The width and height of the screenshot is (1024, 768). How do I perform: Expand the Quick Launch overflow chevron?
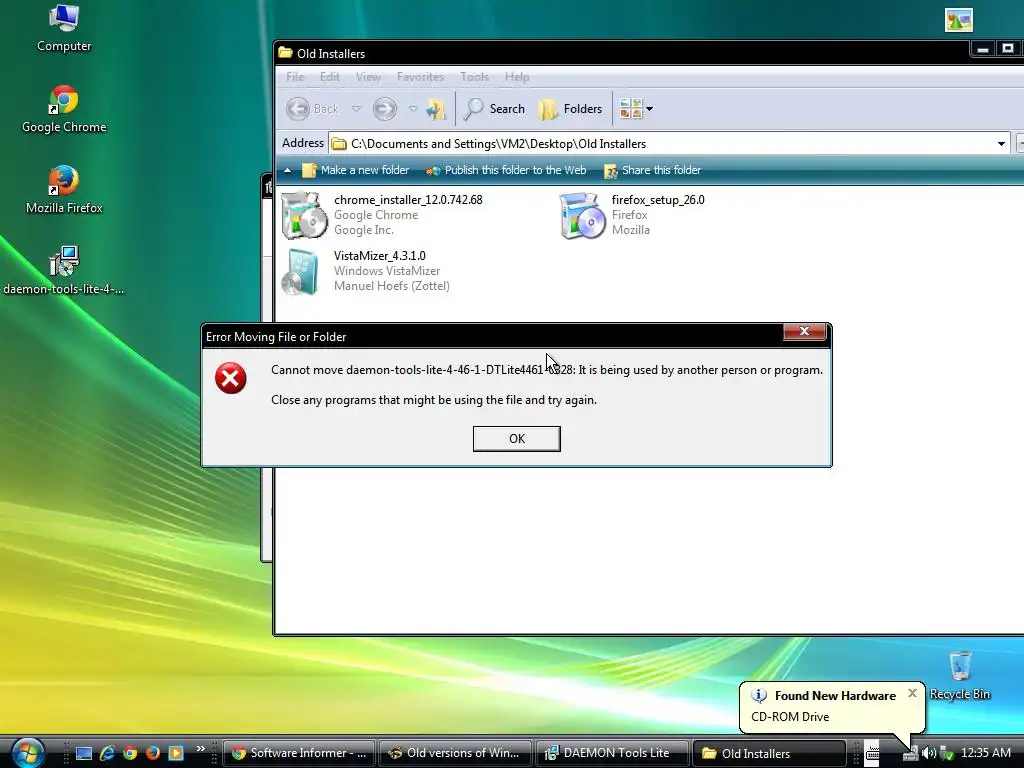(200, 748)
